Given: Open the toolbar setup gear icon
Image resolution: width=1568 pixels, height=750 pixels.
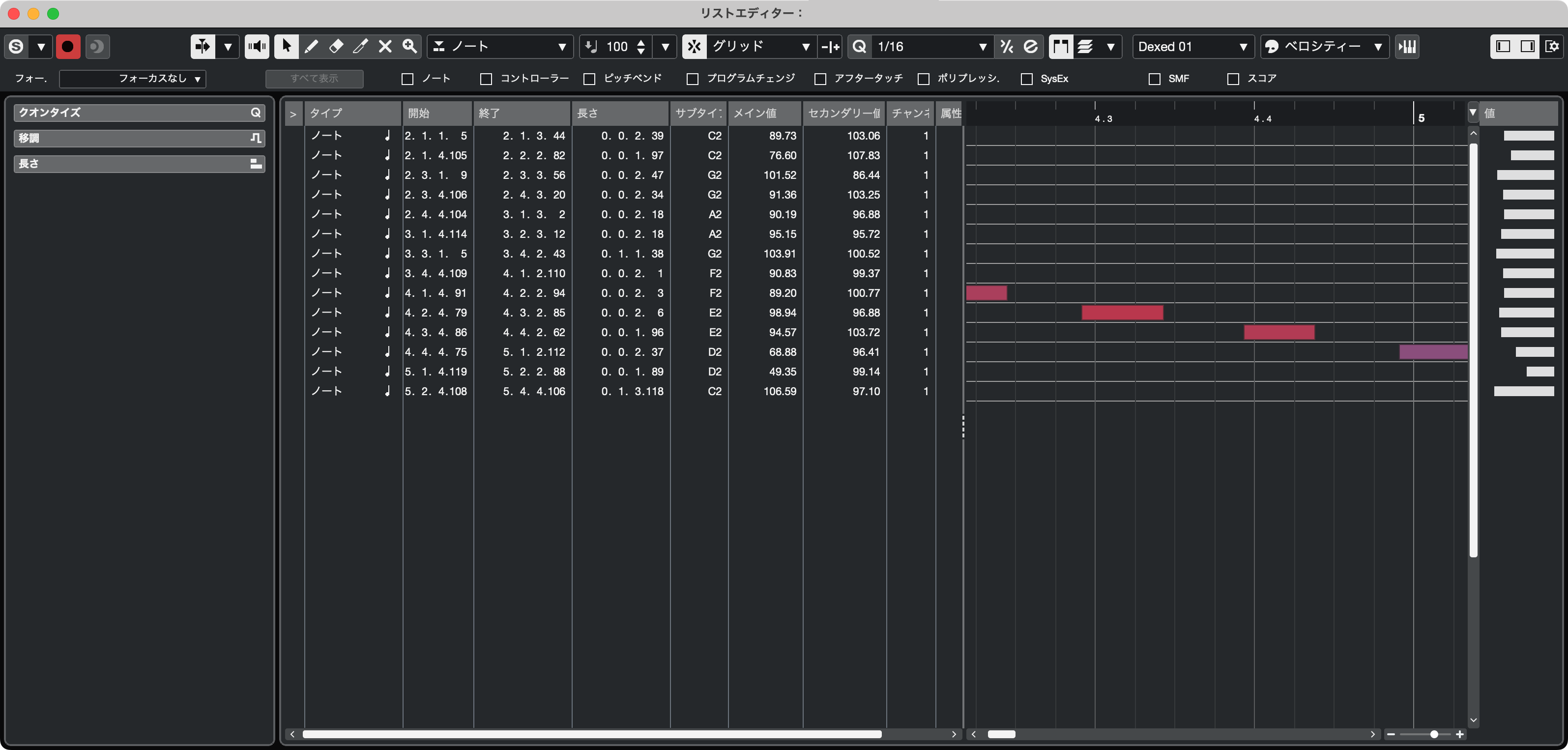Looking at the screenshot, I should pyautogui.click(x=1552, y=46).
